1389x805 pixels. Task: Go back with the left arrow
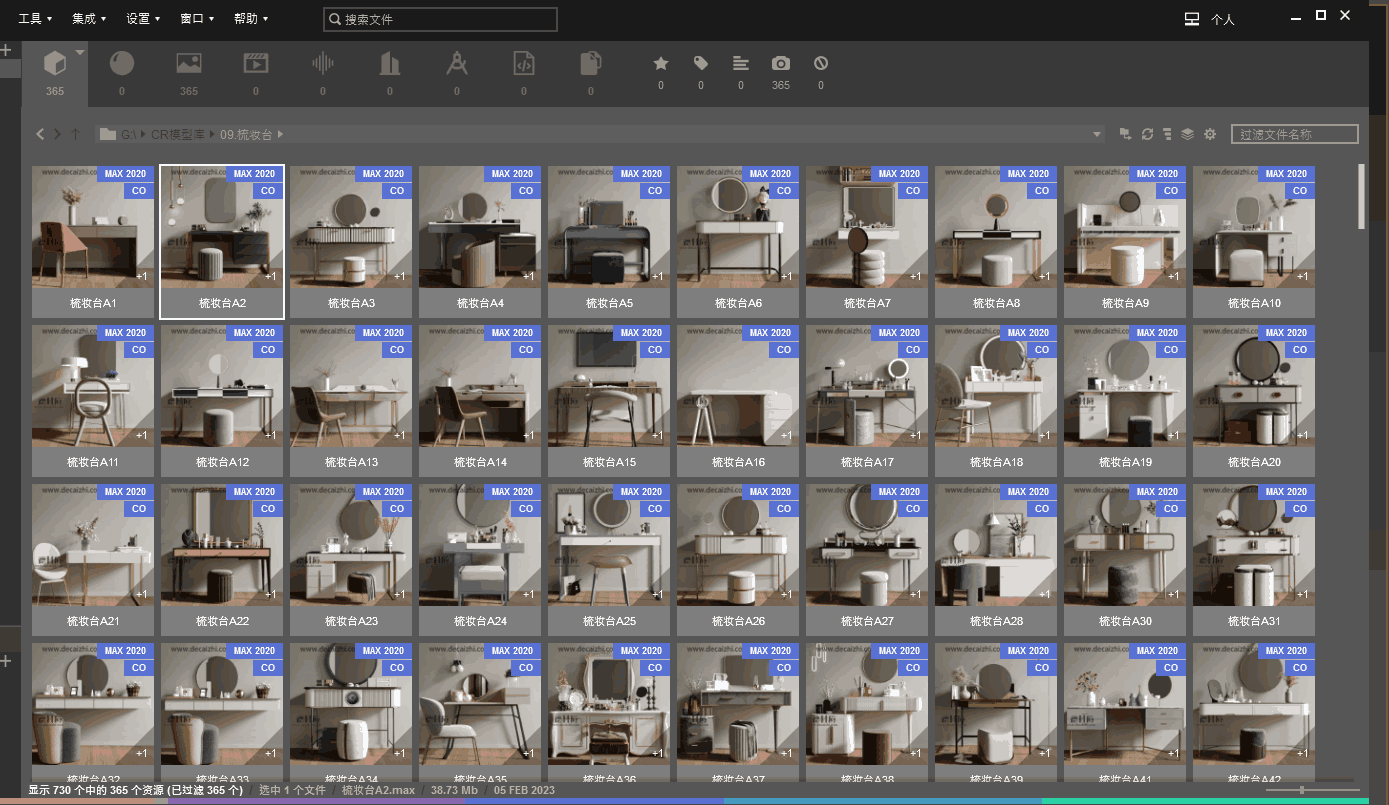(40, 134)
